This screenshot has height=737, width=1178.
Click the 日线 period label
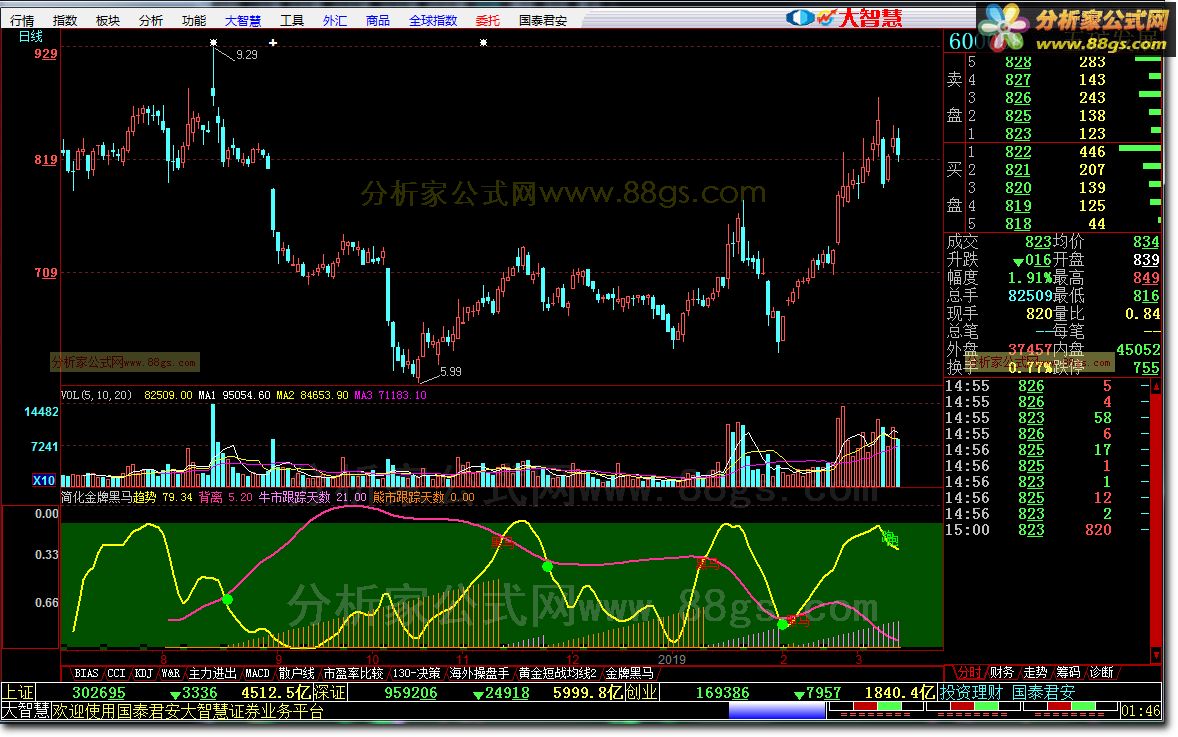coord(31,36)
